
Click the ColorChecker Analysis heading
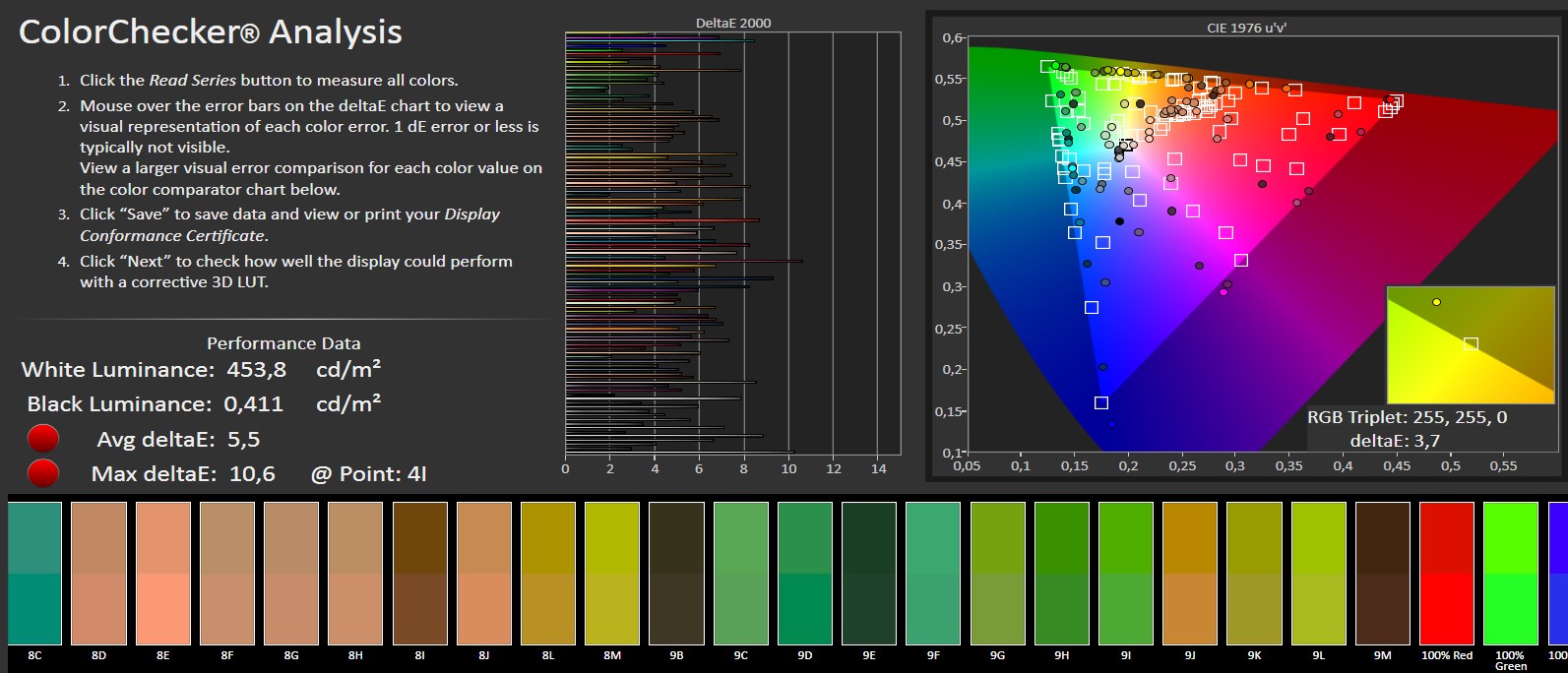click(x=211, y=32)
